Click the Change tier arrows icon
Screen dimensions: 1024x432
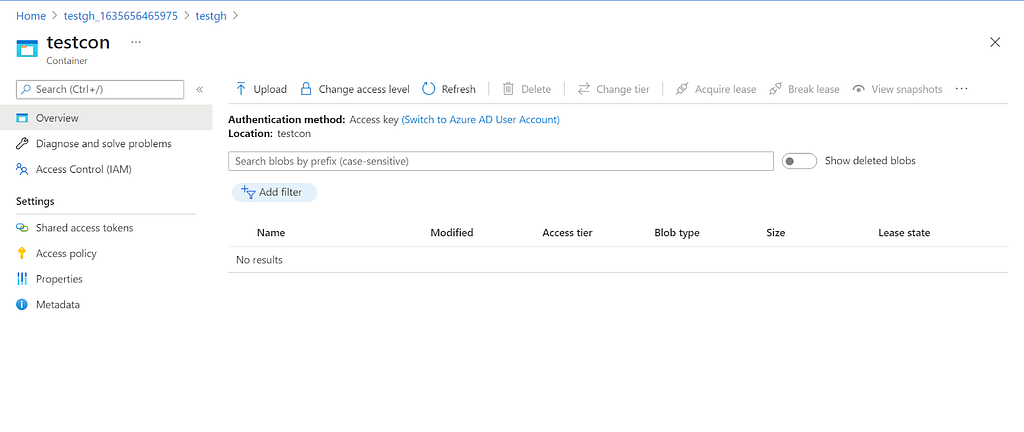tap(583, 89)
